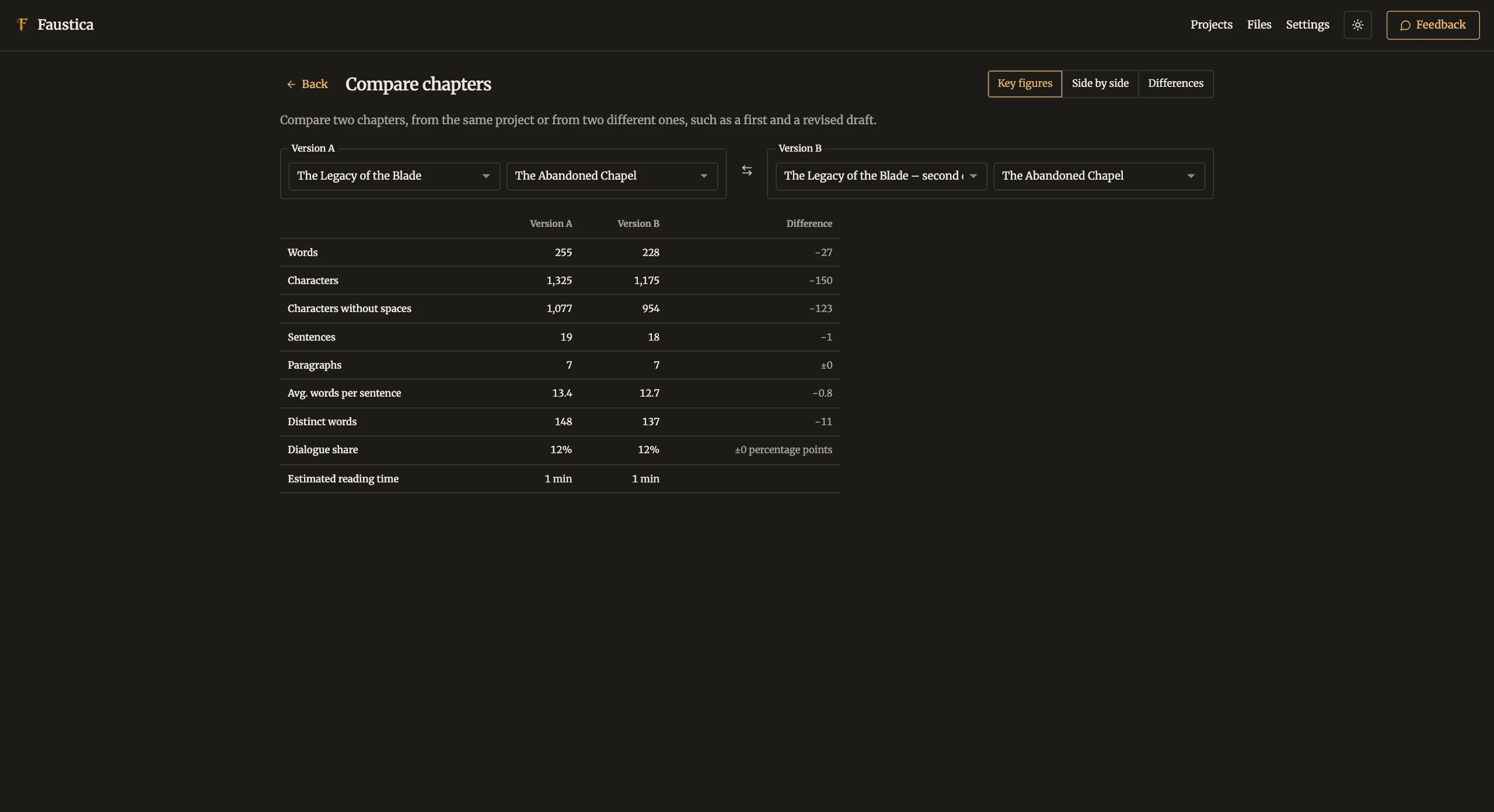Open the Feedback button

coord(1433,25)
